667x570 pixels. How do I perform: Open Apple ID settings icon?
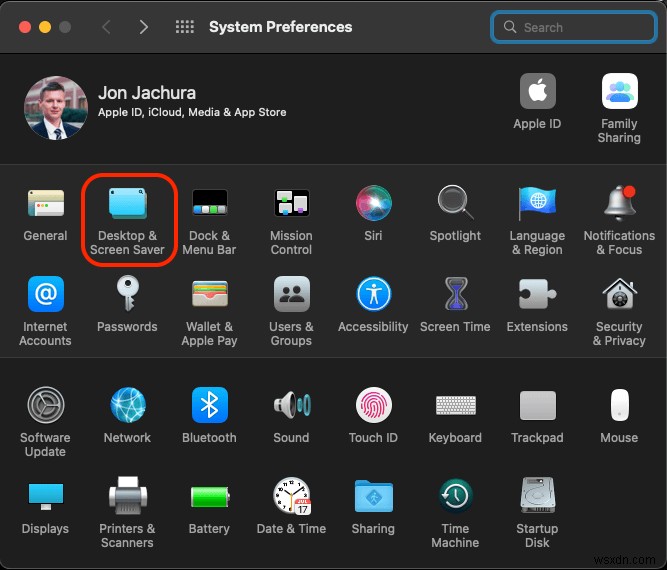(537, 91)
